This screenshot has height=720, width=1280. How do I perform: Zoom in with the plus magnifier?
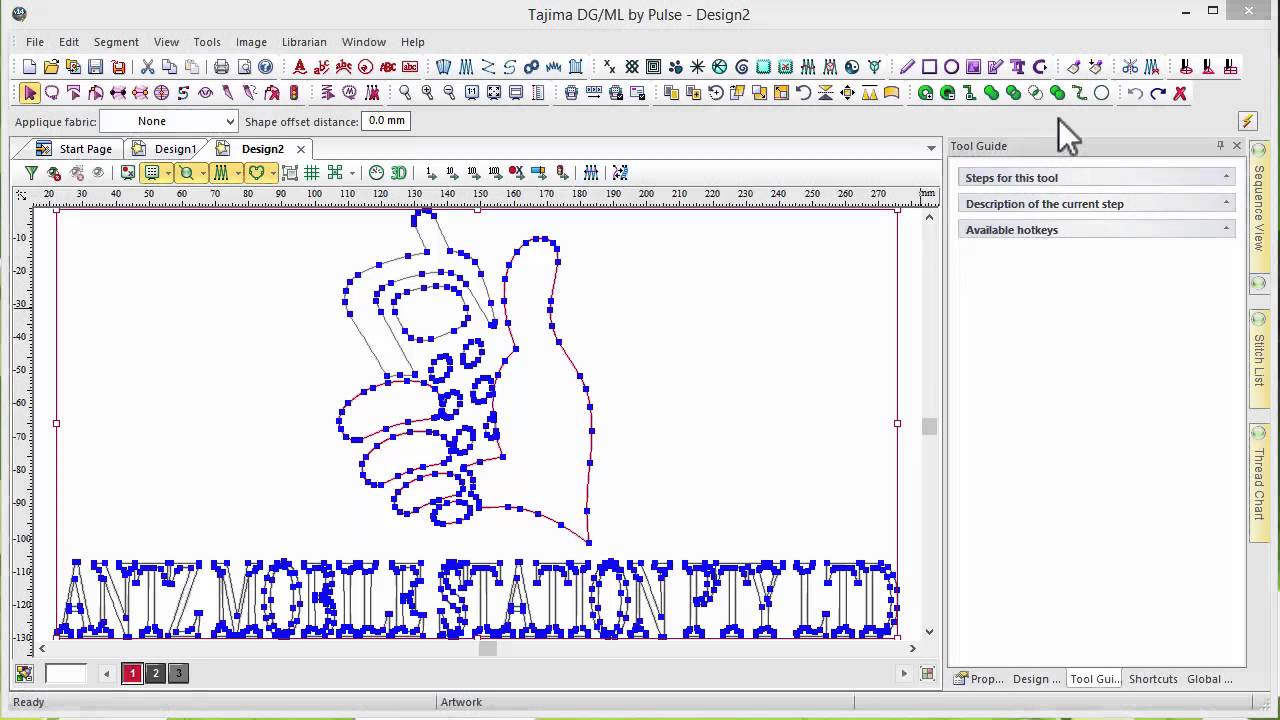pos(428,93)
